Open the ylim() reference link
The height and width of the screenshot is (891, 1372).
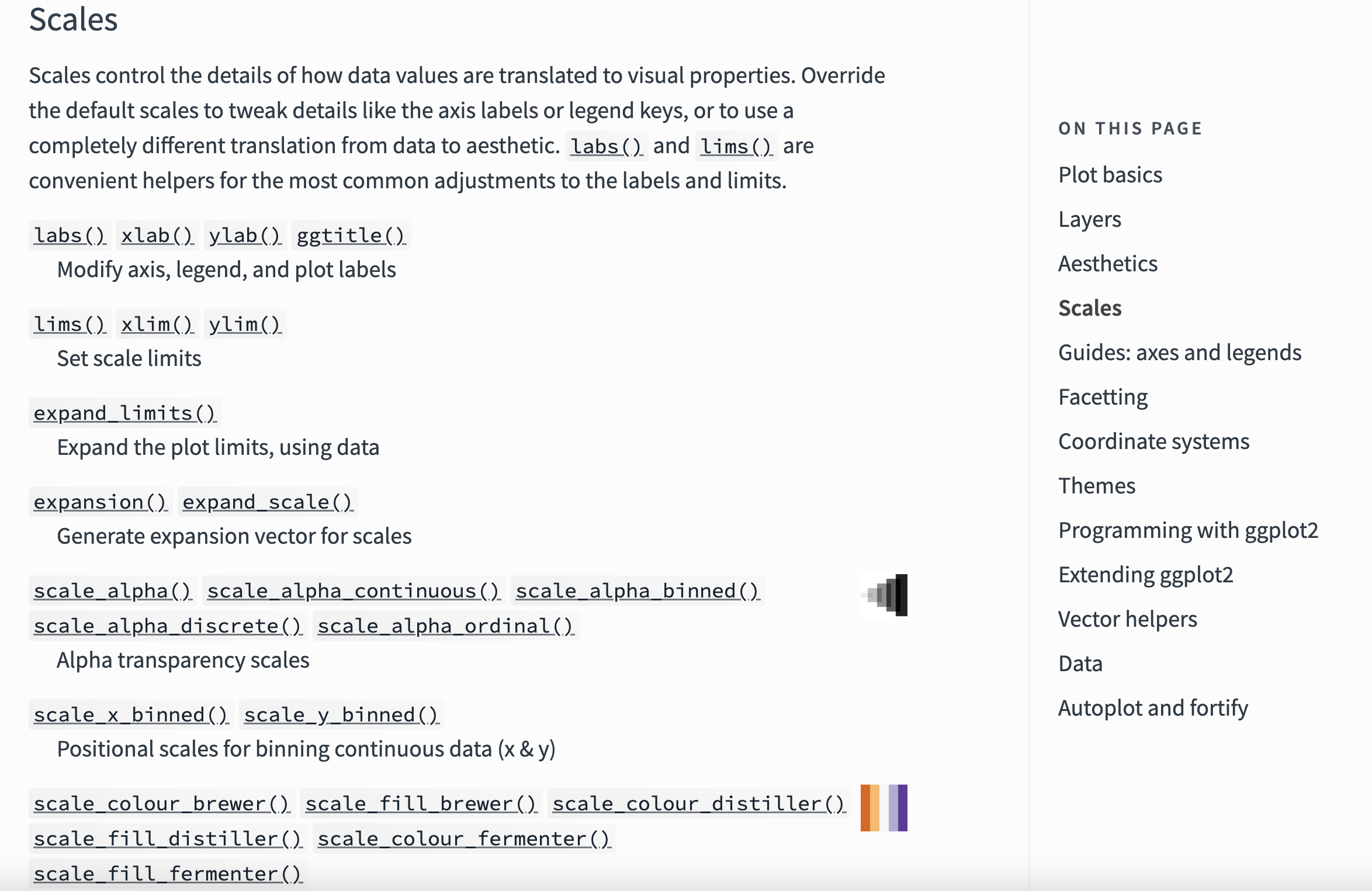245,324
